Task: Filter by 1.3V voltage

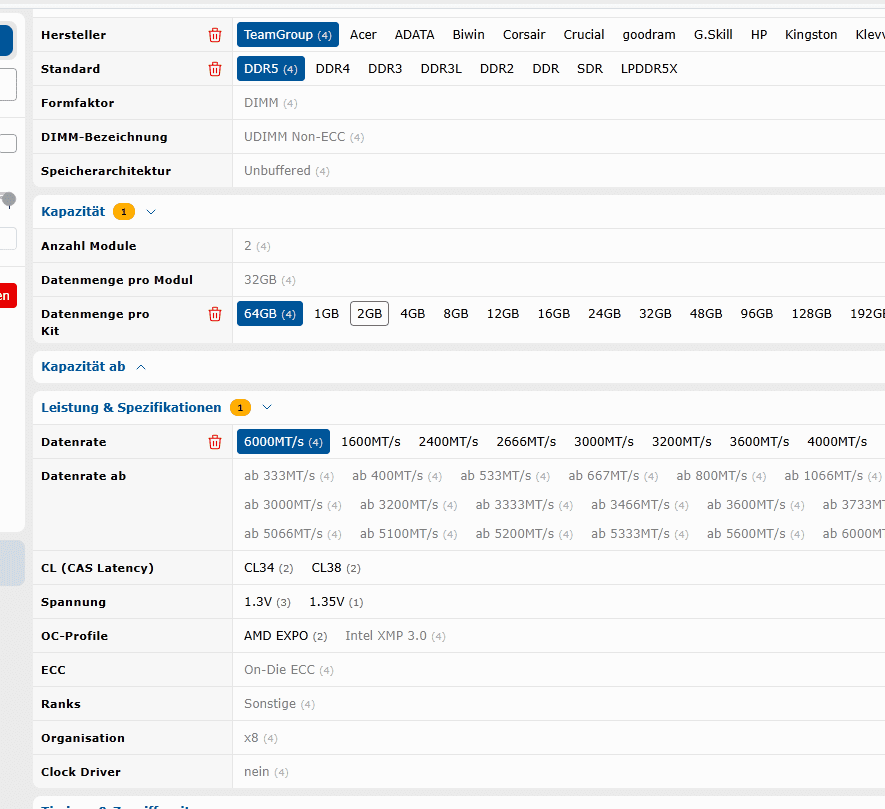Action: click(268, 602)
